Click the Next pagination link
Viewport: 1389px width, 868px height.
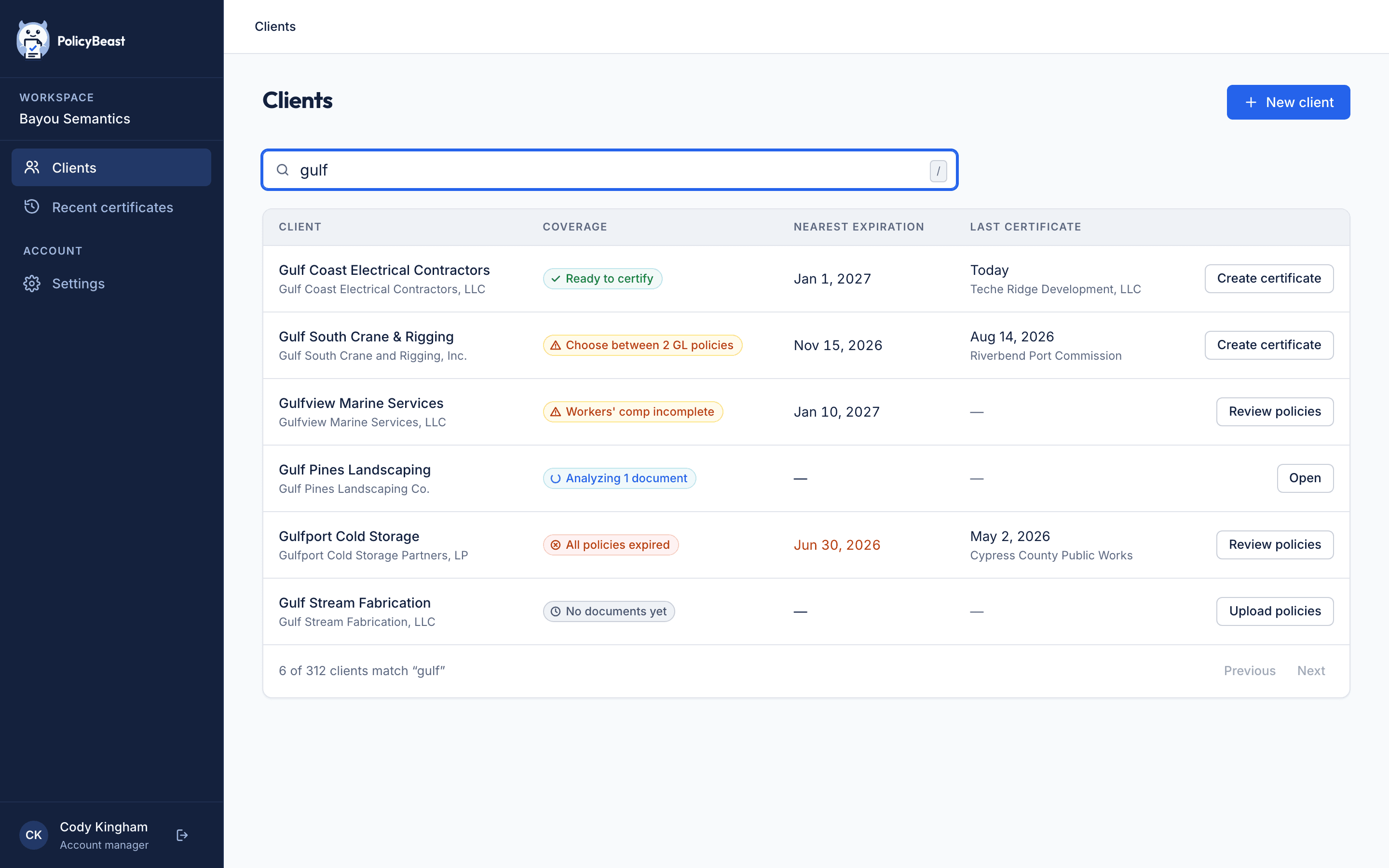tap(1311, 670)
